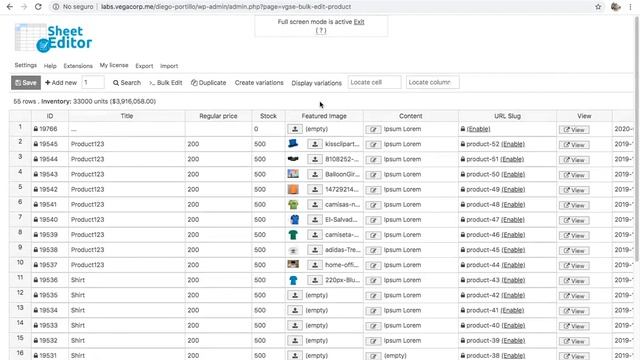640x360 pixels.
Task: Go back with browser back arrow
Action: tap(10, 7)
